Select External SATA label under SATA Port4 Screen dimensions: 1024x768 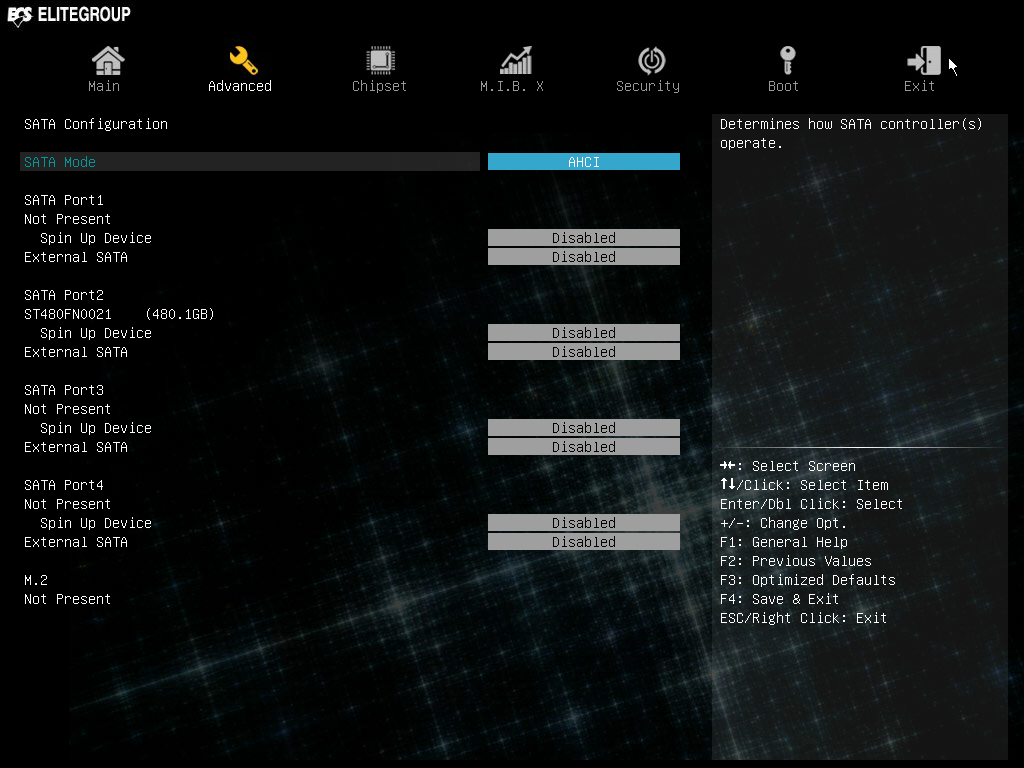pyautogui.click(x=76, y=543)
